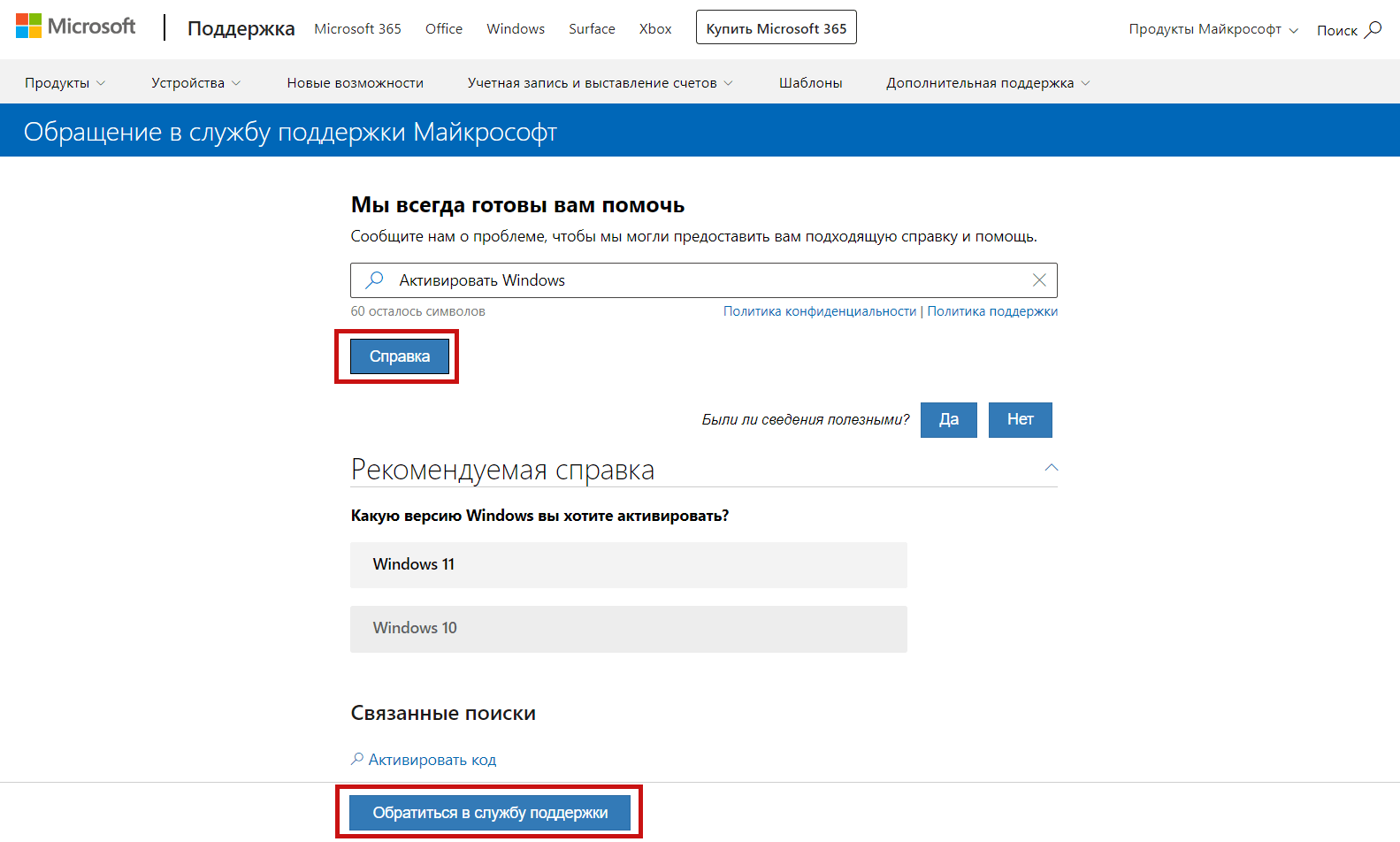Open Шаблоны menu item
Screen dimensions: 1400x842
(x=810, y=83)
